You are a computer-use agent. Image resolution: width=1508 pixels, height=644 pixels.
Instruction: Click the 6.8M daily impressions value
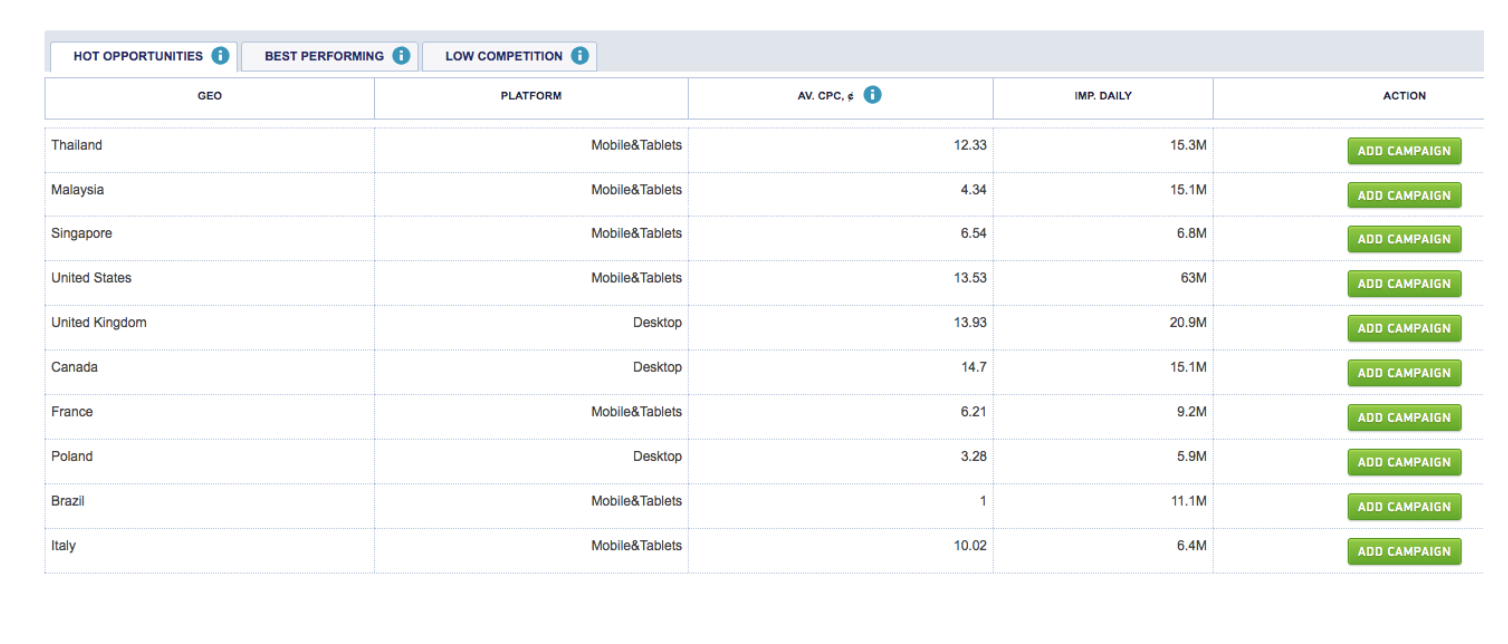coord(1192,233)
